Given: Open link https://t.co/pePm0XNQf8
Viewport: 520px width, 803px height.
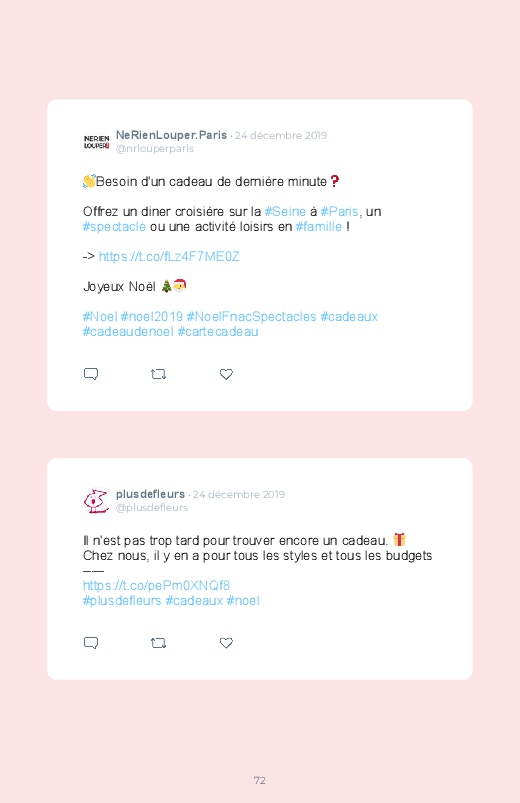Looking at the screenshot, I should click(x=156, y=585).
